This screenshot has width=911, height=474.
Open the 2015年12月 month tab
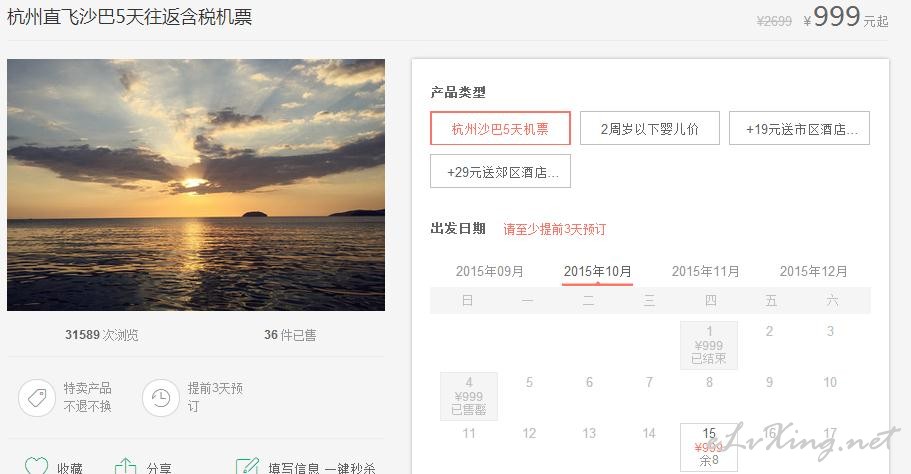813,272
